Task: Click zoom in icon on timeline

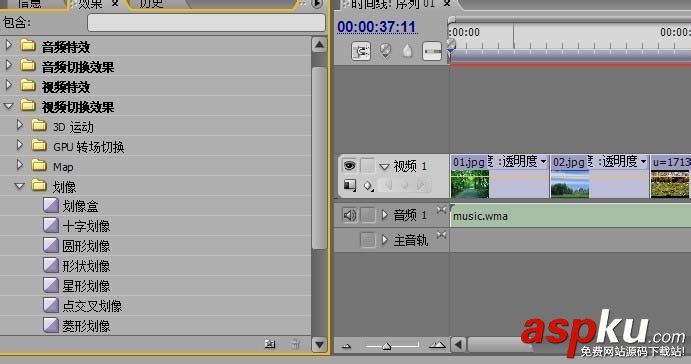Action: [x=437, y=345]
